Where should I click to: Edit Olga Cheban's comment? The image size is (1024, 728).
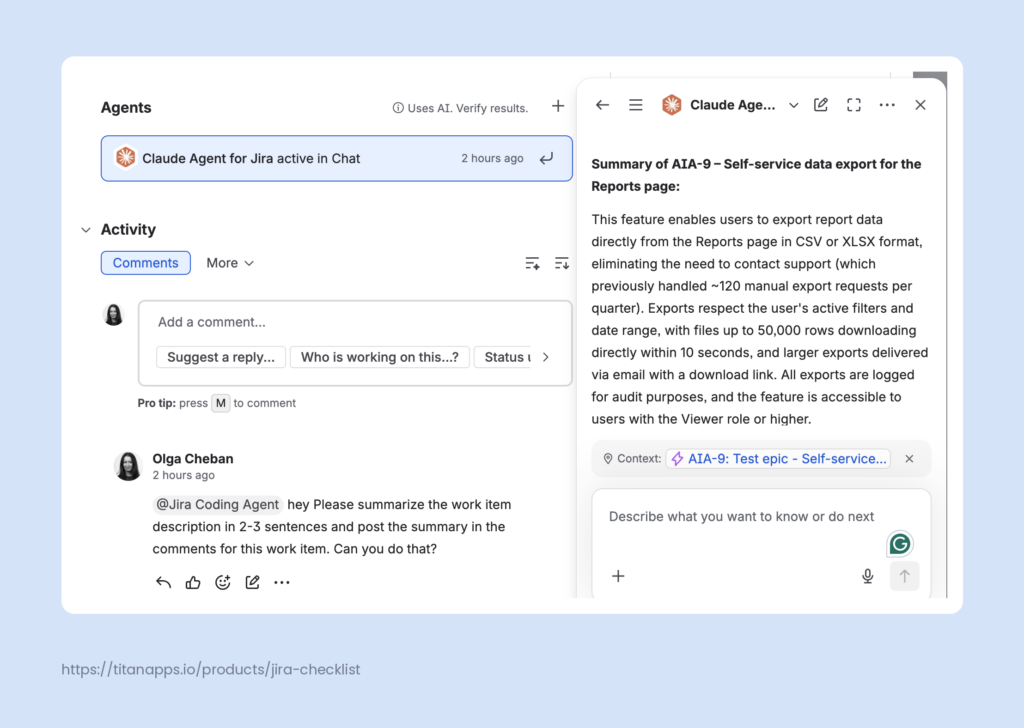(252, 582)
